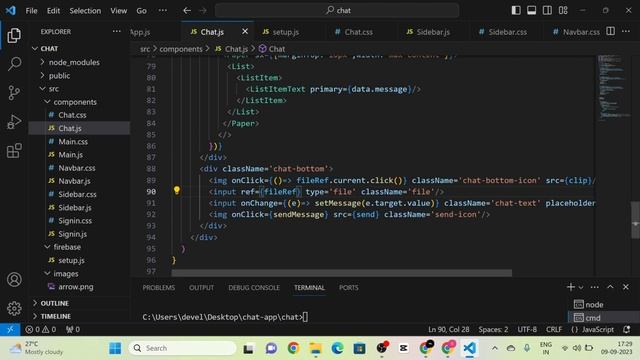The height and width of the screenshot is (360, 640).
Task: Open the Go menu
Action: [x=141, y=11]
